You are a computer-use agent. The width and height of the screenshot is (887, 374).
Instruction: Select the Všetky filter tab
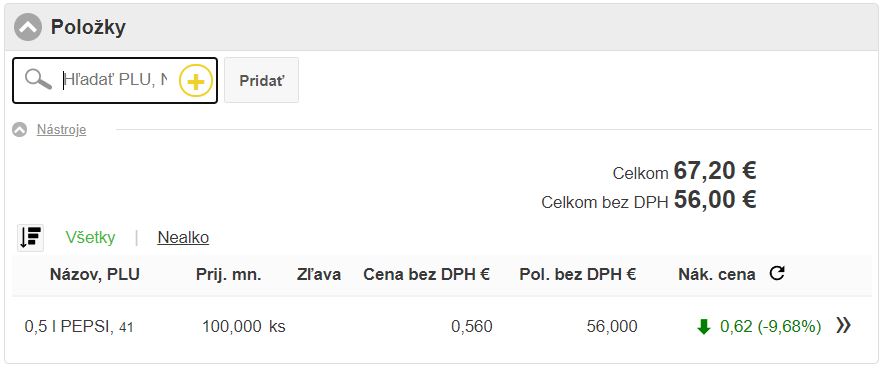click(x=91, y=238)
